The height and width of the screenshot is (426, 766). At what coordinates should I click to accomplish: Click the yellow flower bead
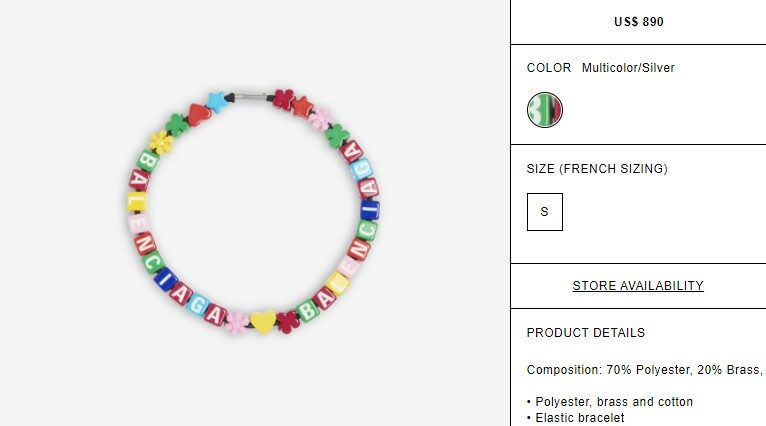tap(161, 142)
